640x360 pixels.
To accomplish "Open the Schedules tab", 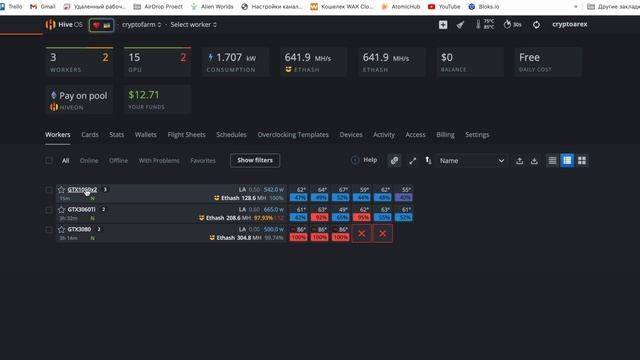I will tap(231, 135).
